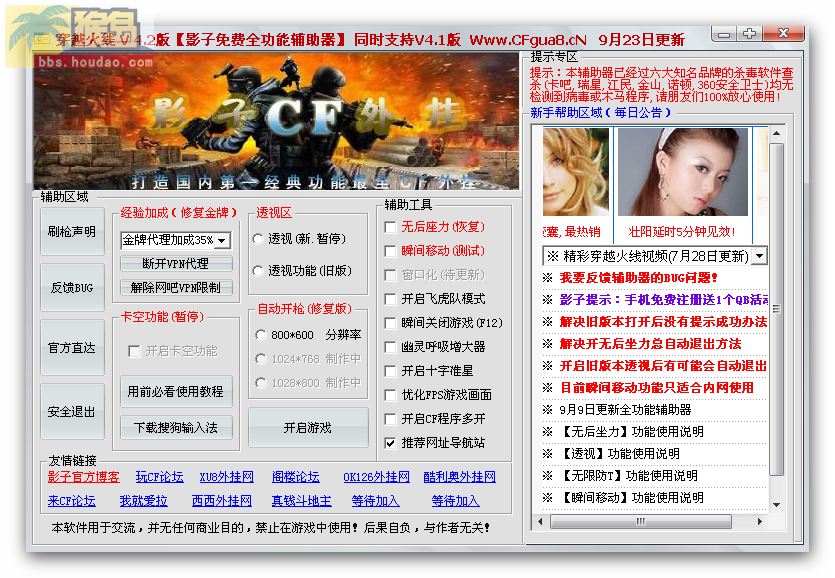Click the blonde woman ad thumbnail
The image size is (835, 578).
tap(576, 172)
